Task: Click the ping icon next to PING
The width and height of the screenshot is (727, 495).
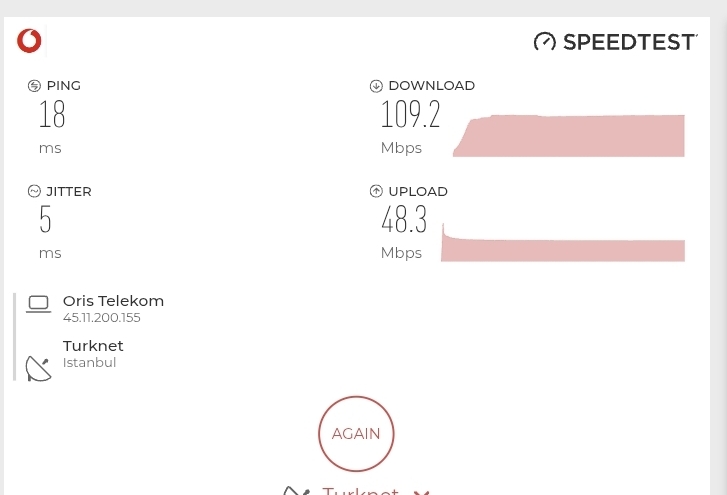Action: pos(34,86)
